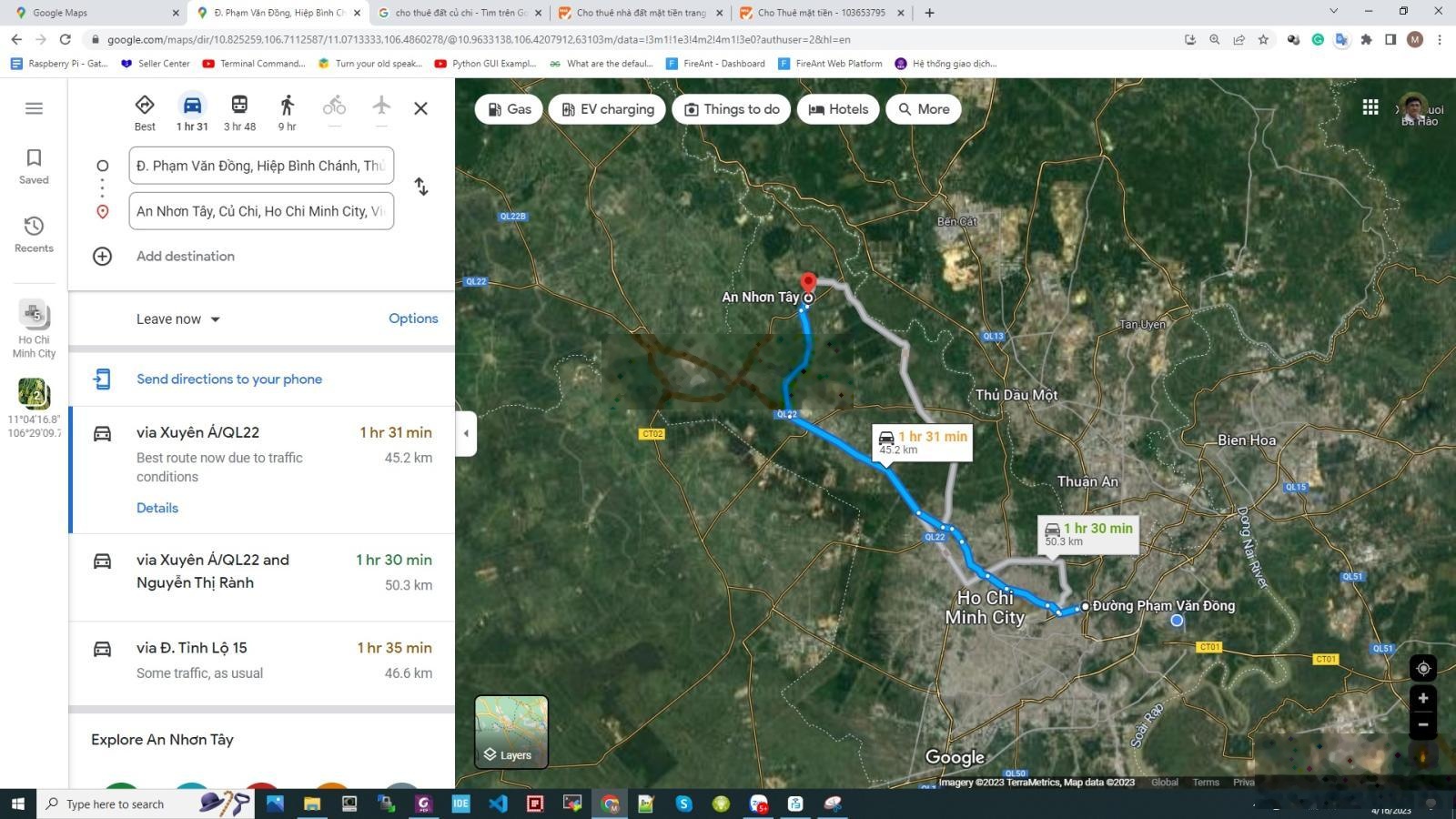The height and width of the screenshot is (819, 1456).
Task: Choose transit travel mode icon
Action: [239, 106]
